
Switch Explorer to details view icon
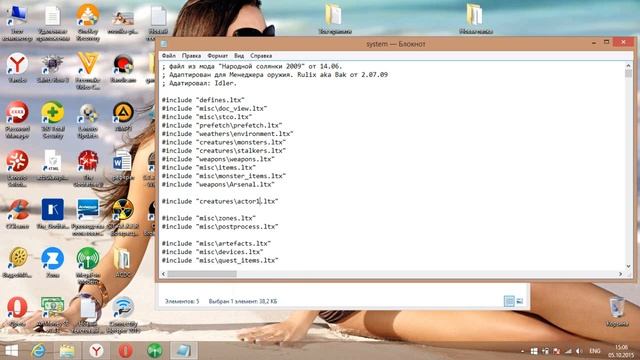(509, 301)
